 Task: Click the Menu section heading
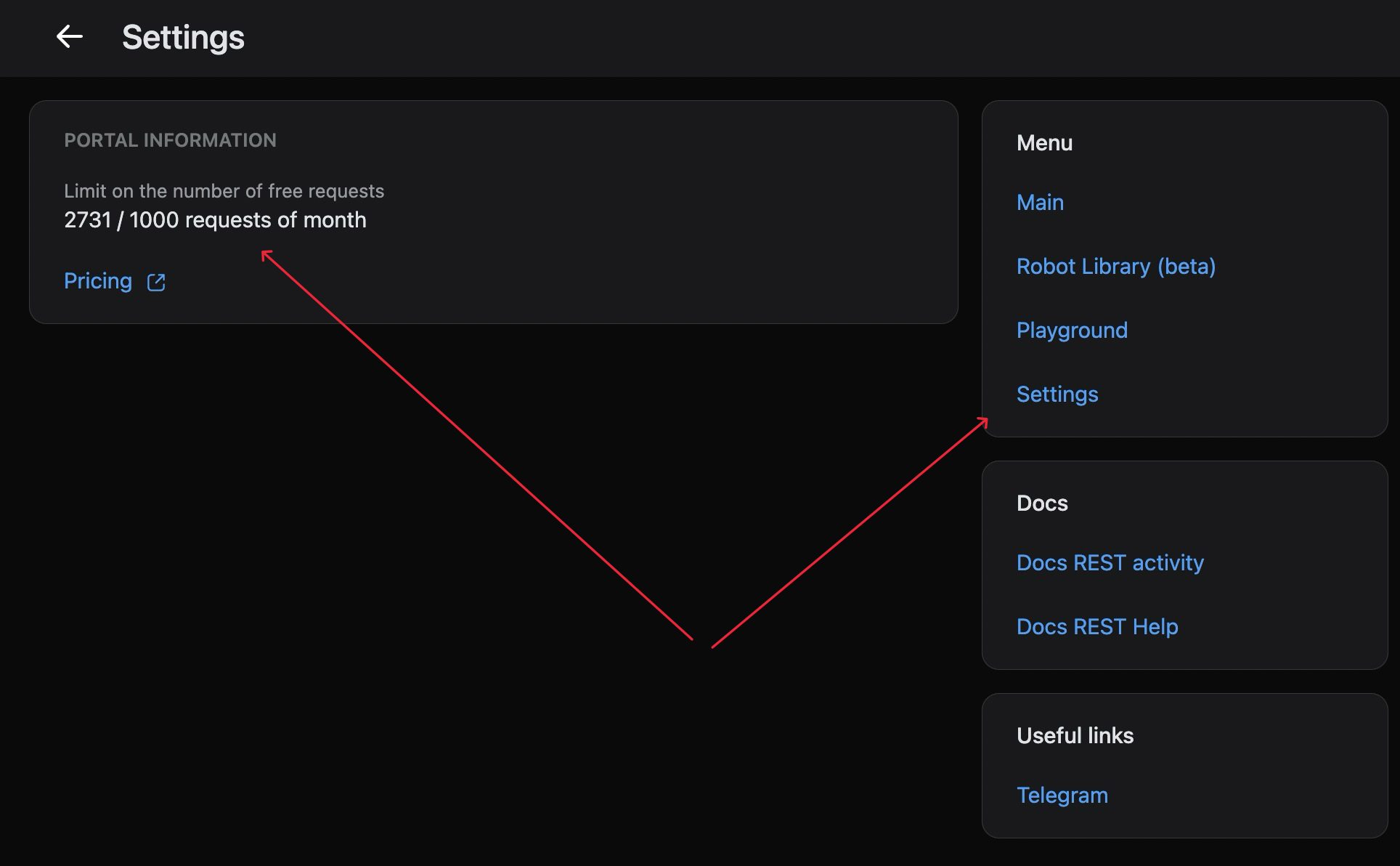pos(1044,143)
